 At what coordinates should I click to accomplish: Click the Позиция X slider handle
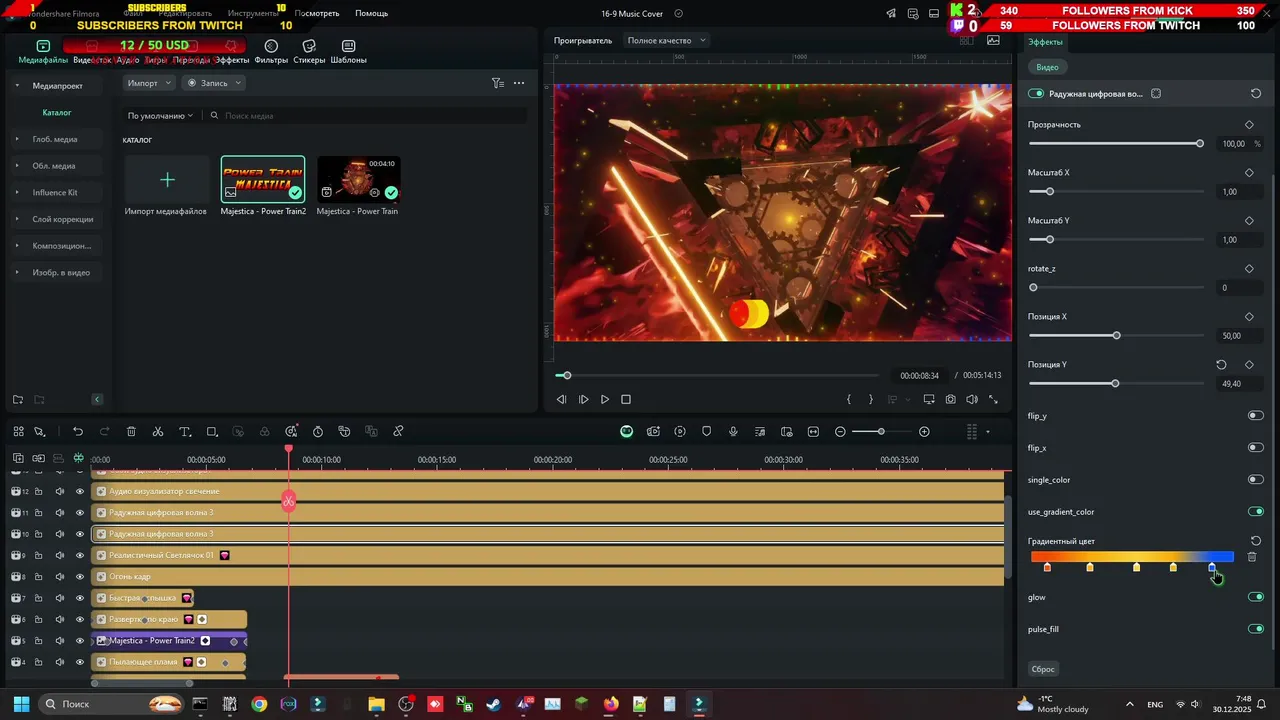1116,336
